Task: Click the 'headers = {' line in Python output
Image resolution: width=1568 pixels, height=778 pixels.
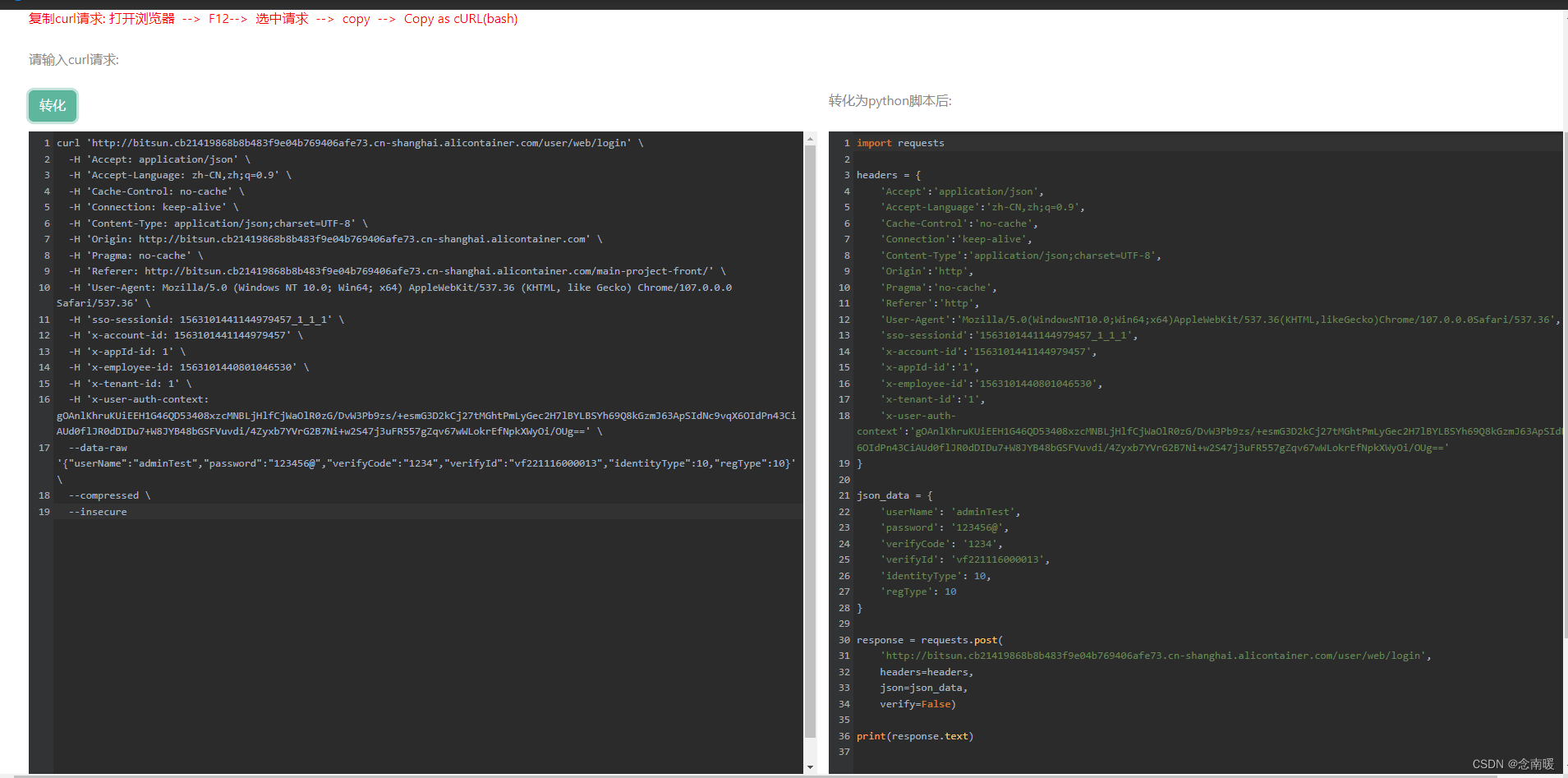Action: (x=889, y=175)
